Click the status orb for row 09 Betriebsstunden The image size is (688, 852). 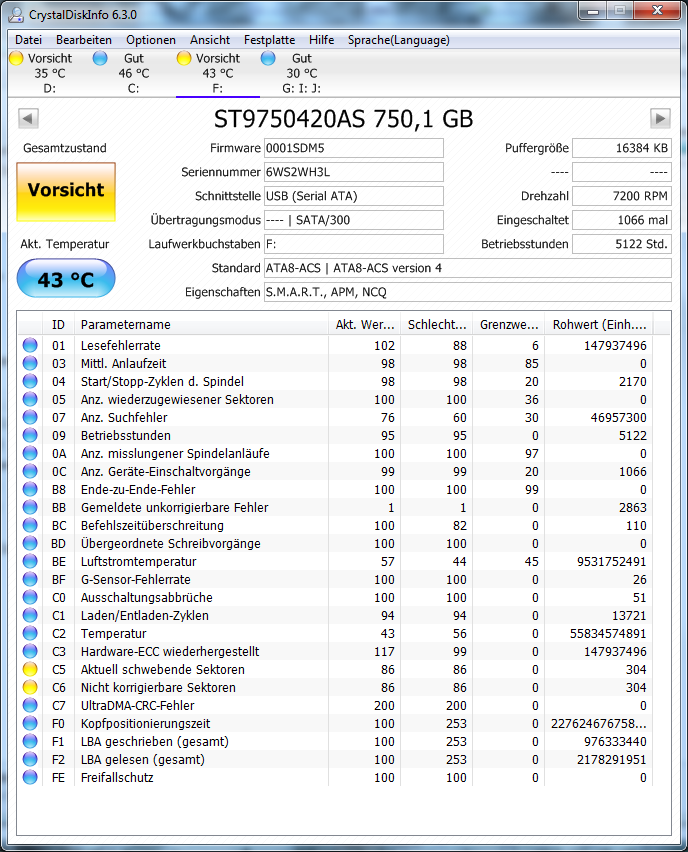[30, 435]
